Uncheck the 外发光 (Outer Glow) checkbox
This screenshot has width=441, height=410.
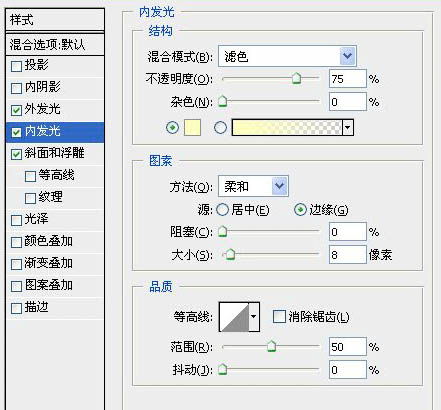pyautogui.click(x=16, y=110)
